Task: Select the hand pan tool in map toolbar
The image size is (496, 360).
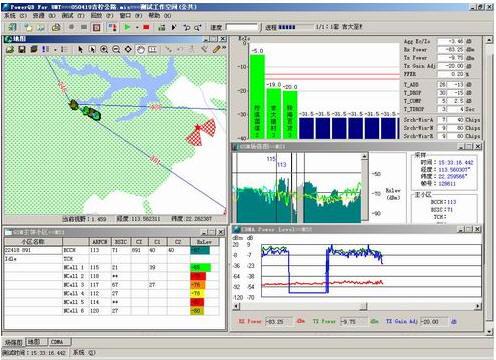Action: (141, 49)
